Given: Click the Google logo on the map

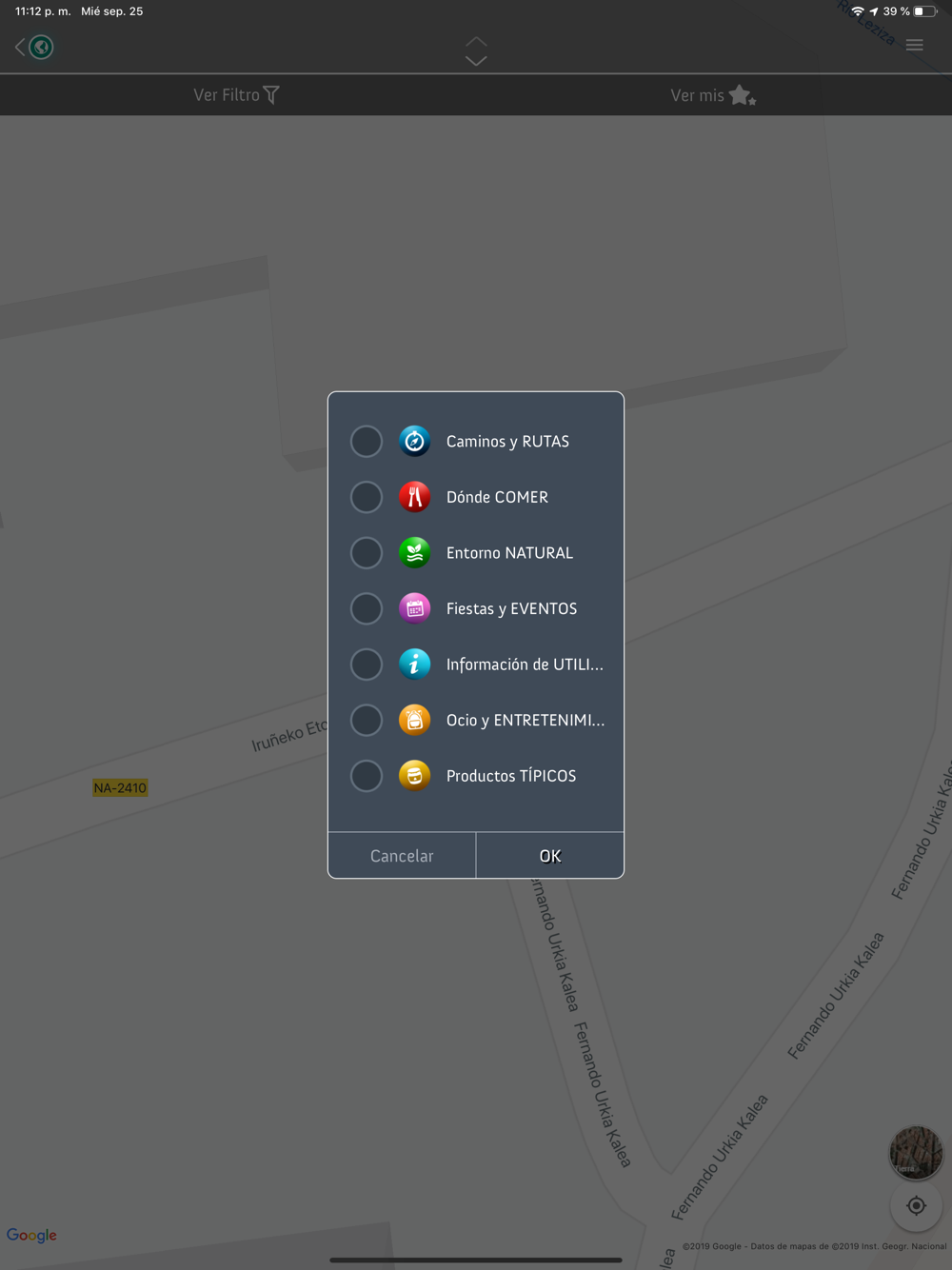Looking at the screenshot, I should (x=31, y=1235).
